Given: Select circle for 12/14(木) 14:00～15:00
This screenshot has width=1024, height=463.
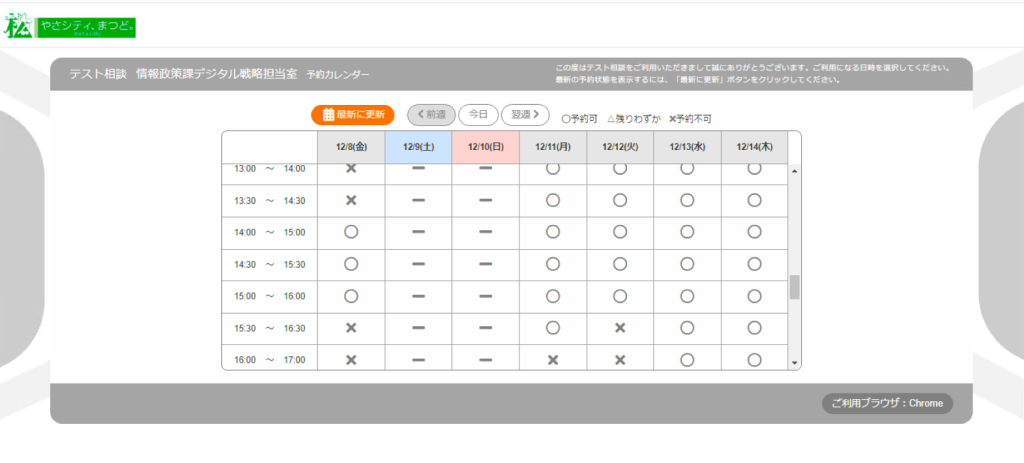Looking at the screenshot, I should click(x=754, y=232).
